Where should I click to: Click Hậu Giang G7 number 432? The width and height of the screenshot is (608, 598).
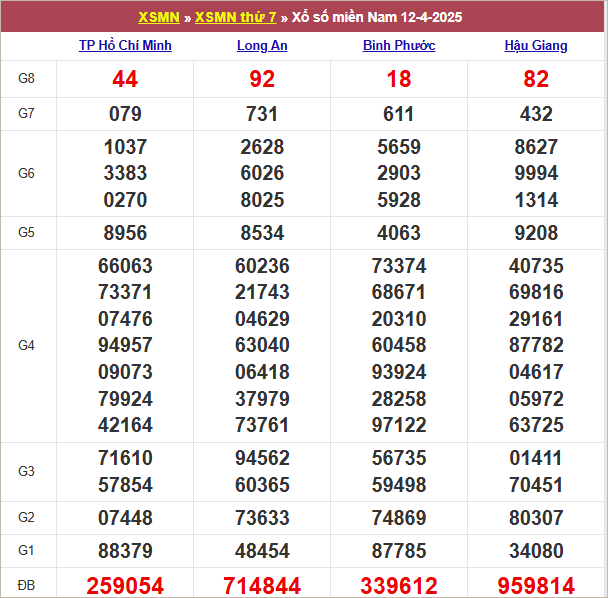(x=536, y=114)
